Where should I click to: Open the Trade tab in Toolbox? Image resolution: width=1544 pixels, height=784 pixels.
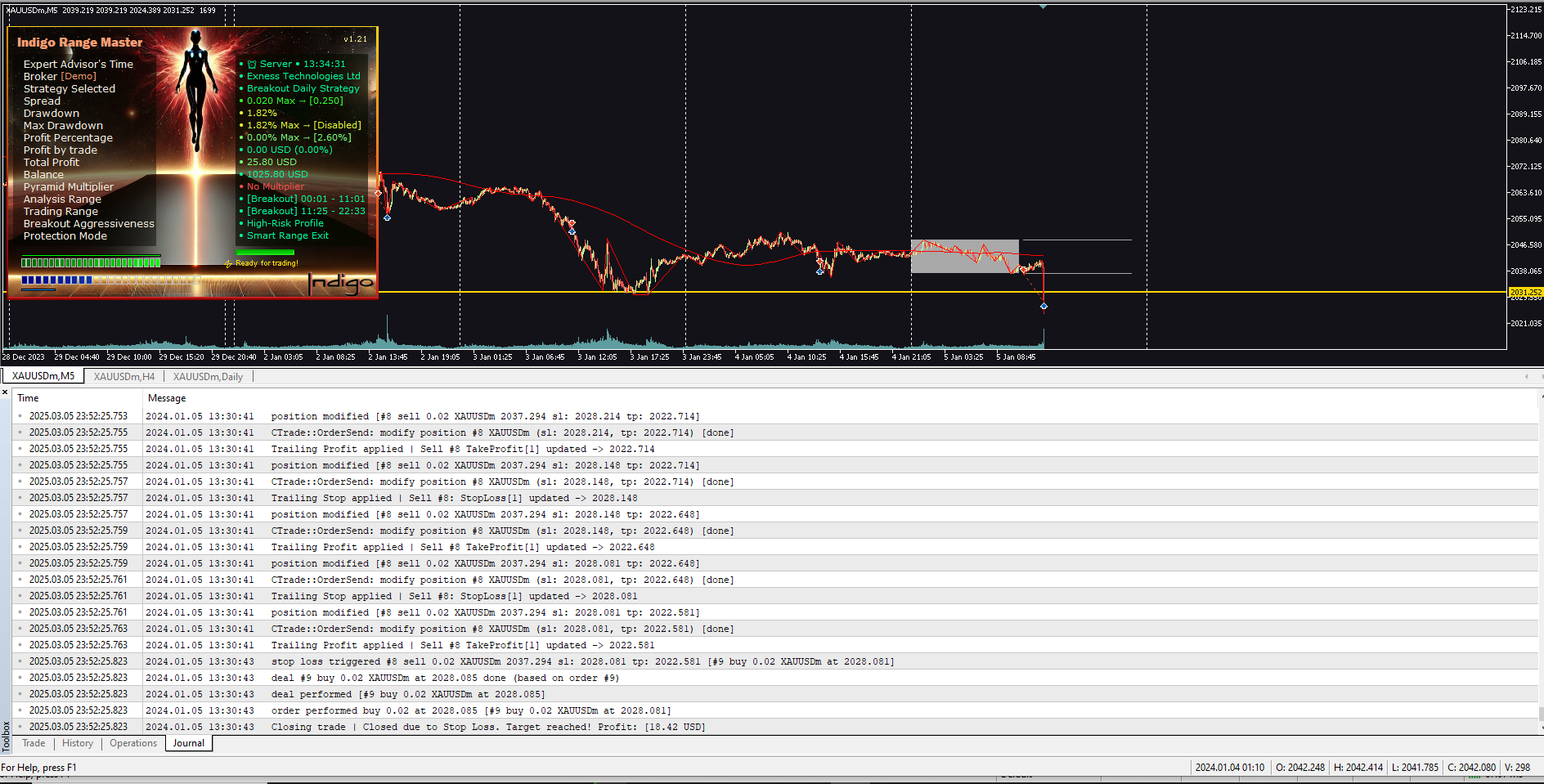point(34,743)
